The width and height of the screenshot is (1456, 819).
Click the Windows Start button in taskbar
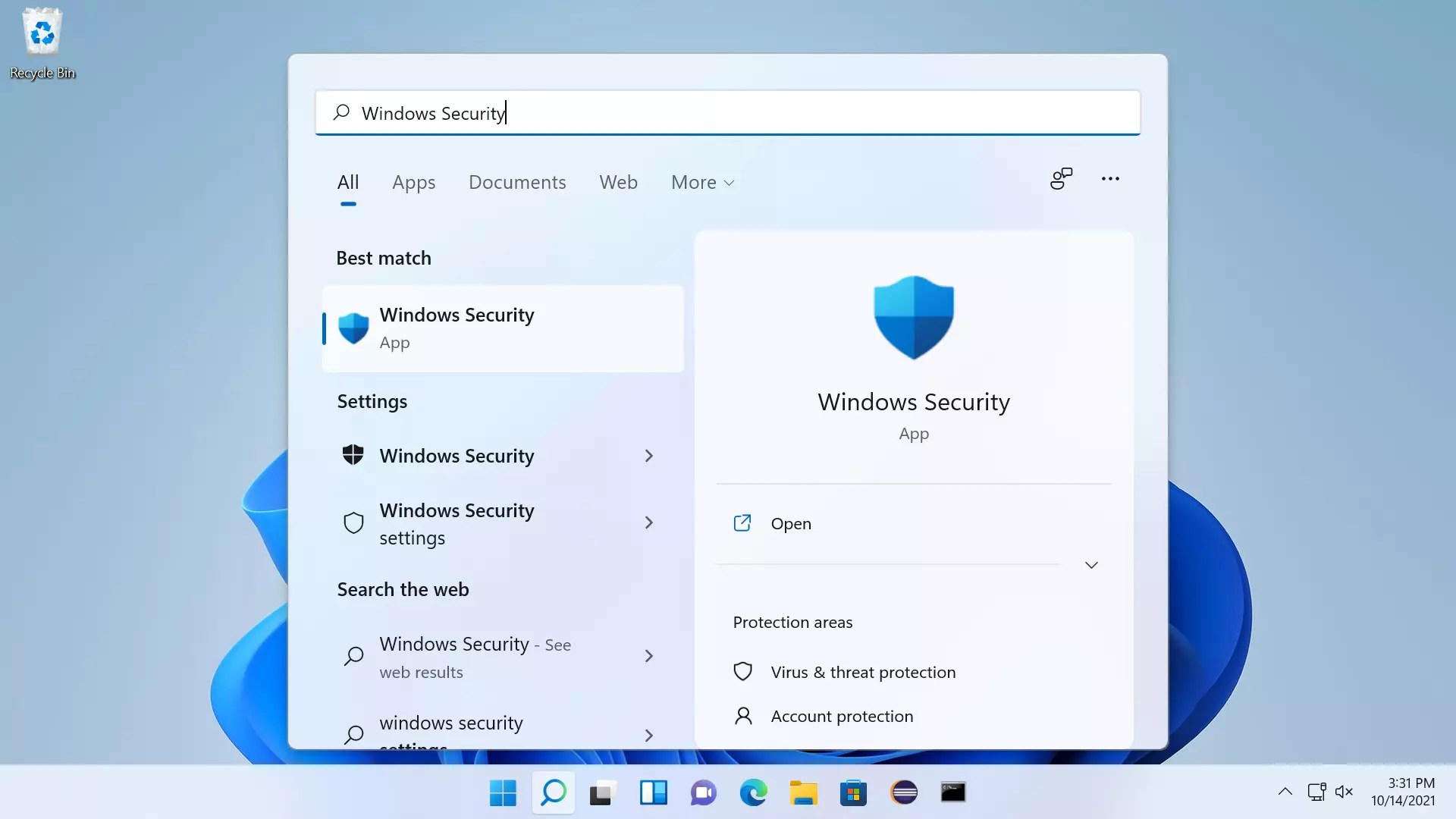503,792
